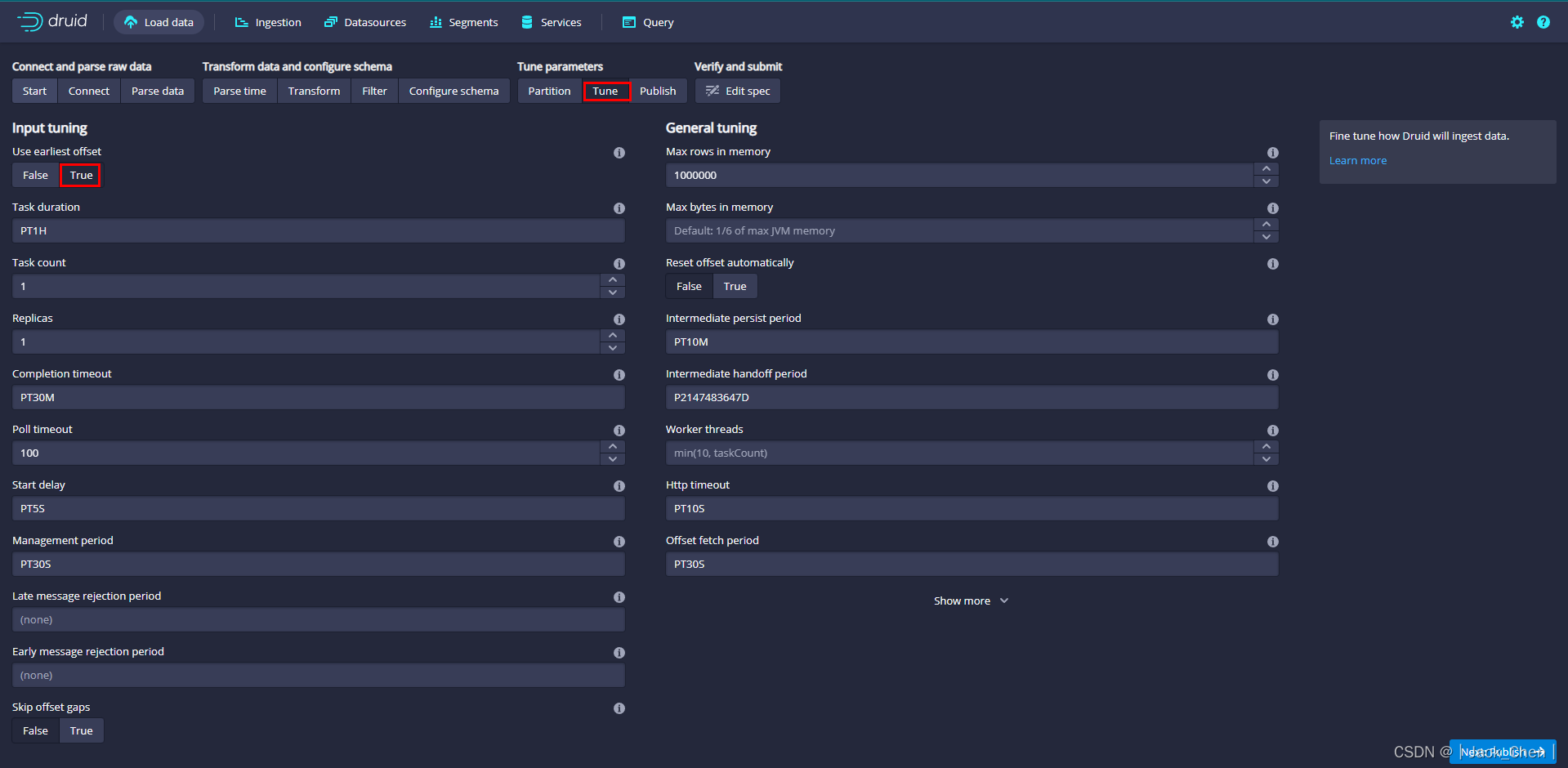Open the Filter step

(374, 91)
